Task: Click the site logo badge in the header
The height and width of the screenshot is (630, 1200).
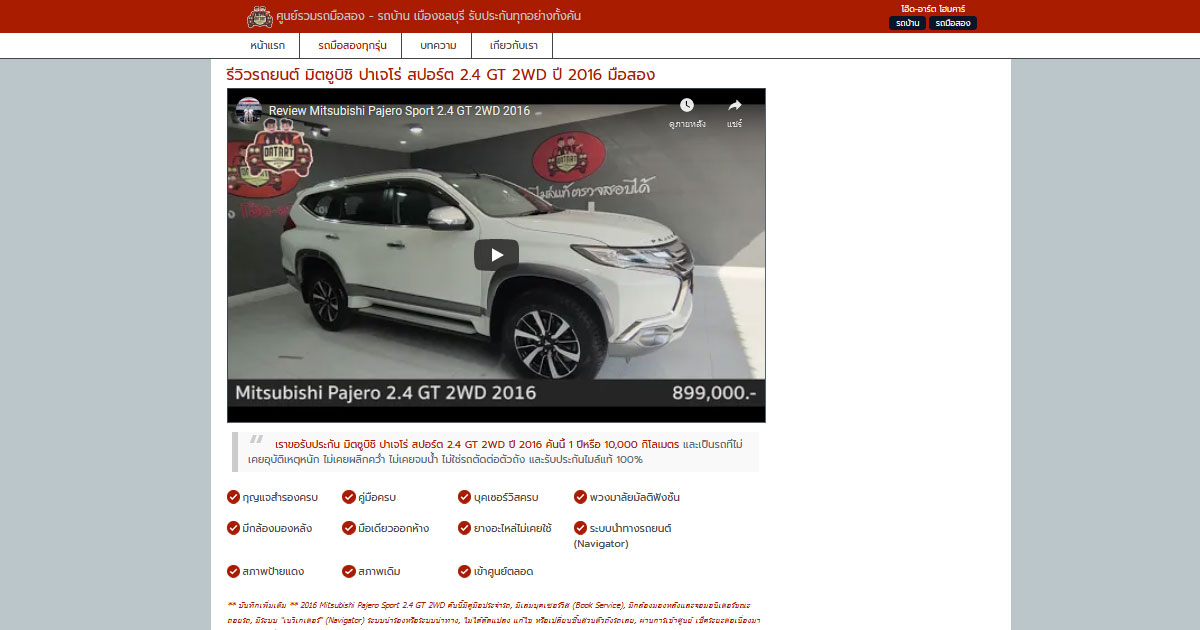Action: coord(260,16)
